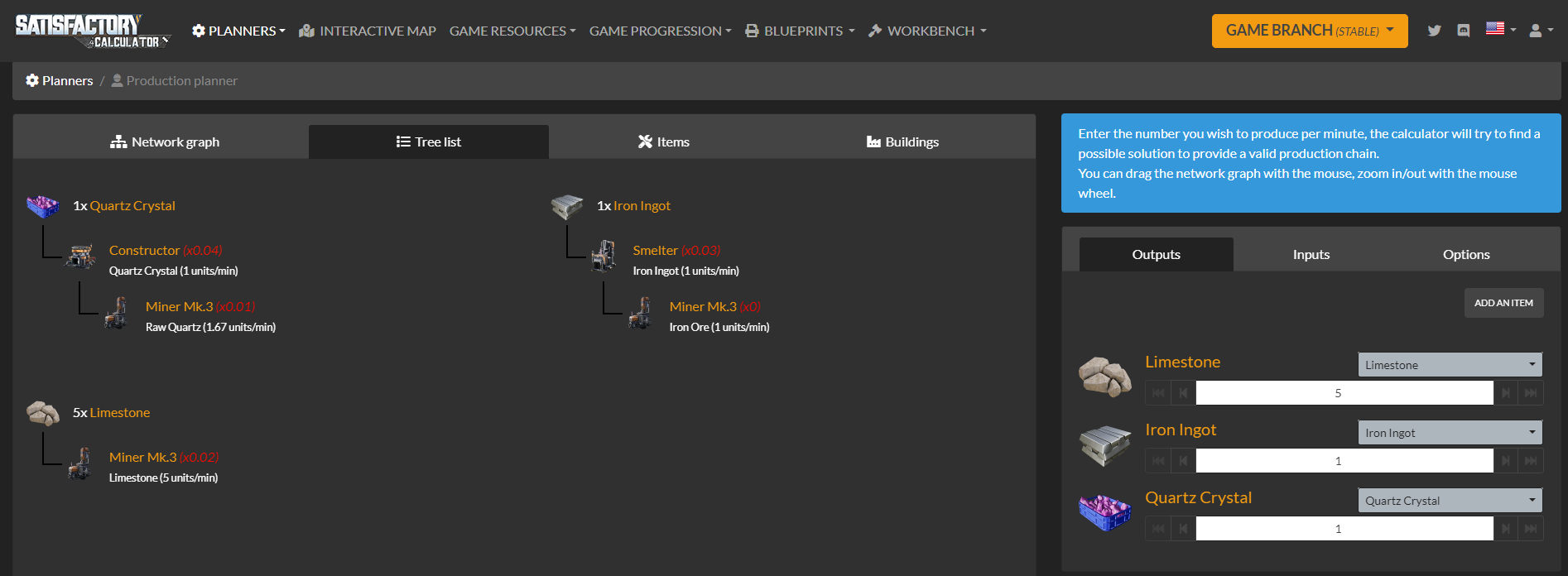The image size is (1568, 576).
Task: Open the Twitter link icon
Action: 1435,31
